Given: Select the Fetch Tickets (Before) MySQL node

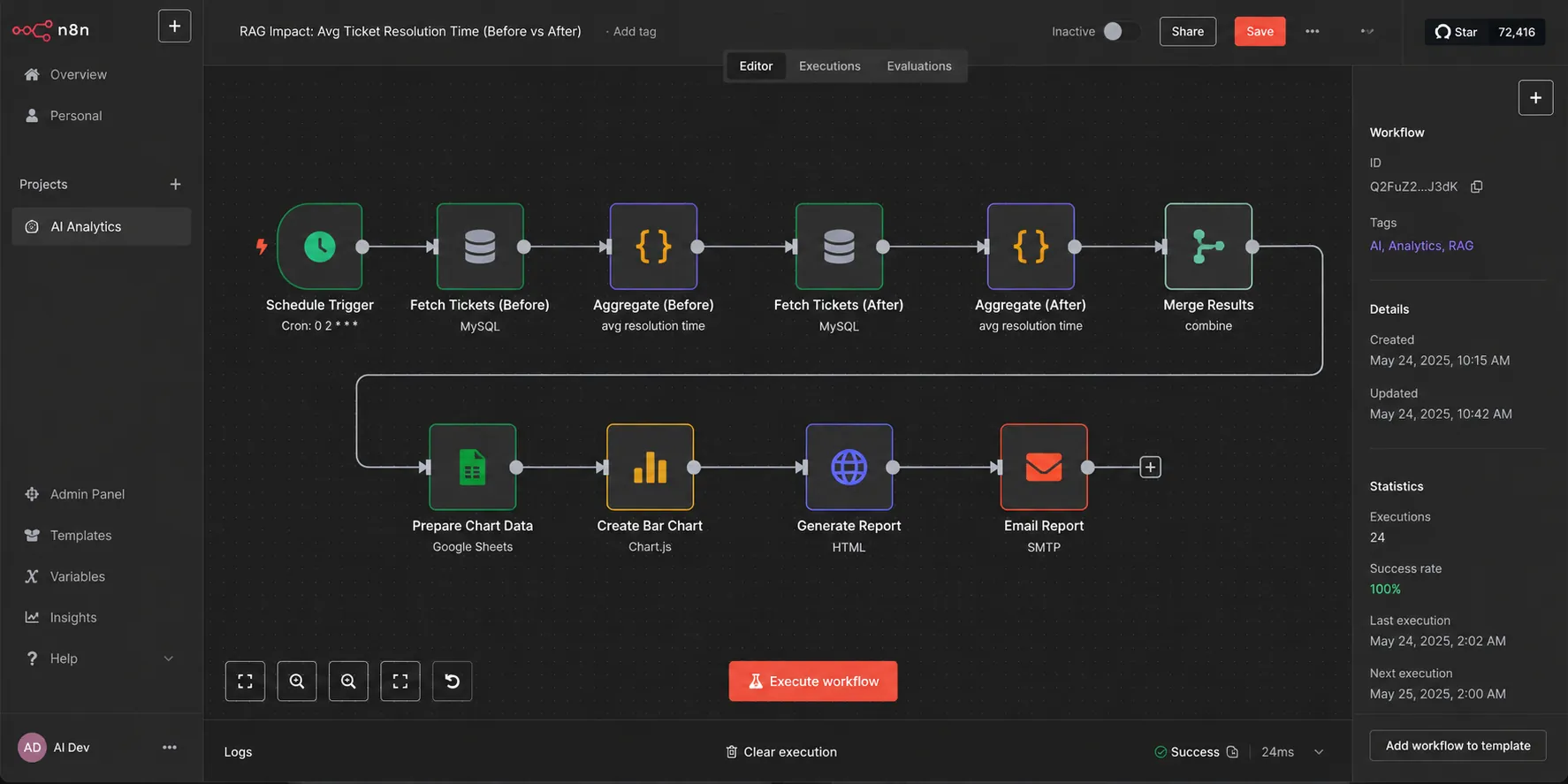Looking at the screenshot, I should [480, 247].
